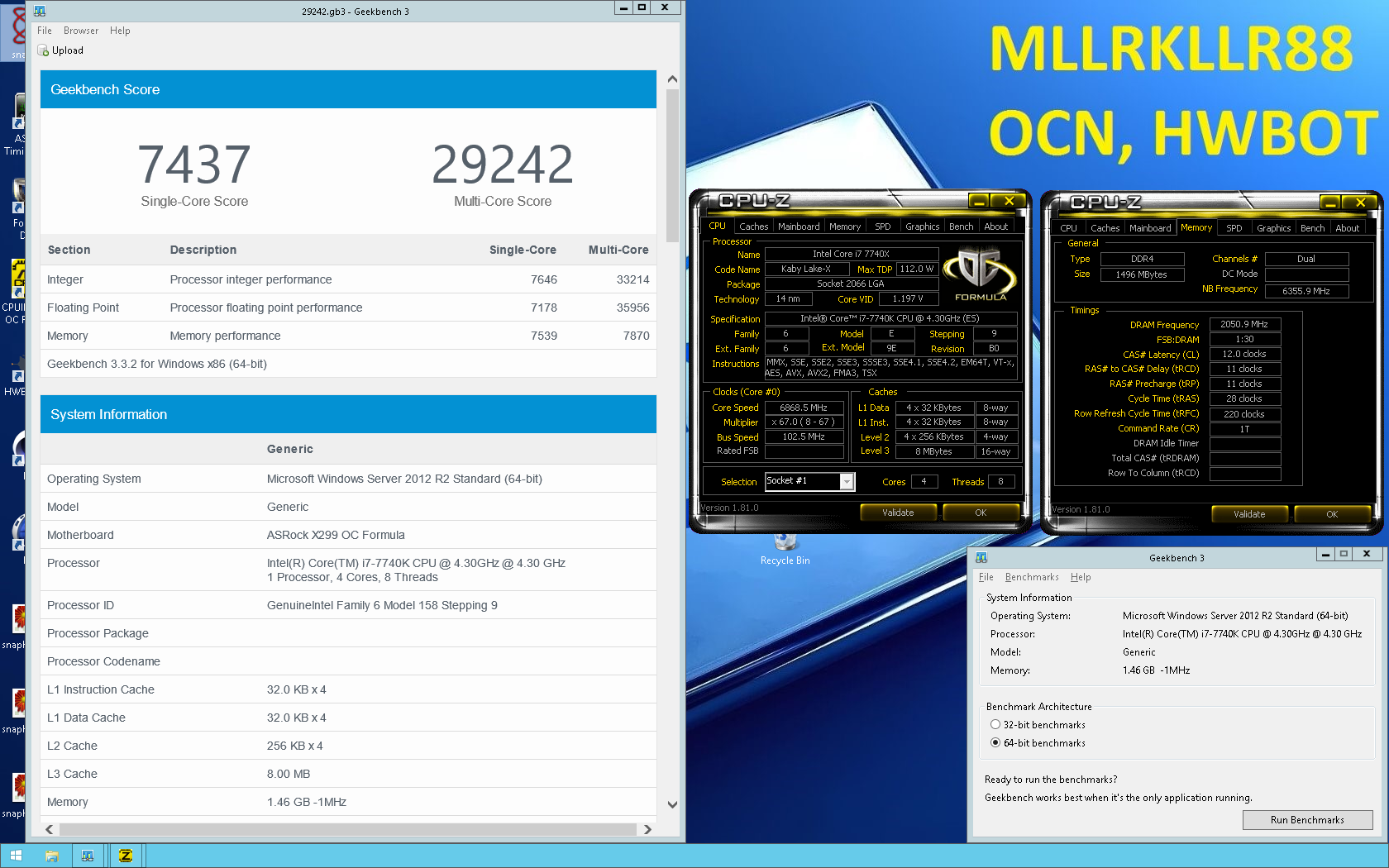Image resolution: width=1389 pixels, height=868 pixels.
Task: Minimize the left CPU-Z window
Action: coord(979,201)
